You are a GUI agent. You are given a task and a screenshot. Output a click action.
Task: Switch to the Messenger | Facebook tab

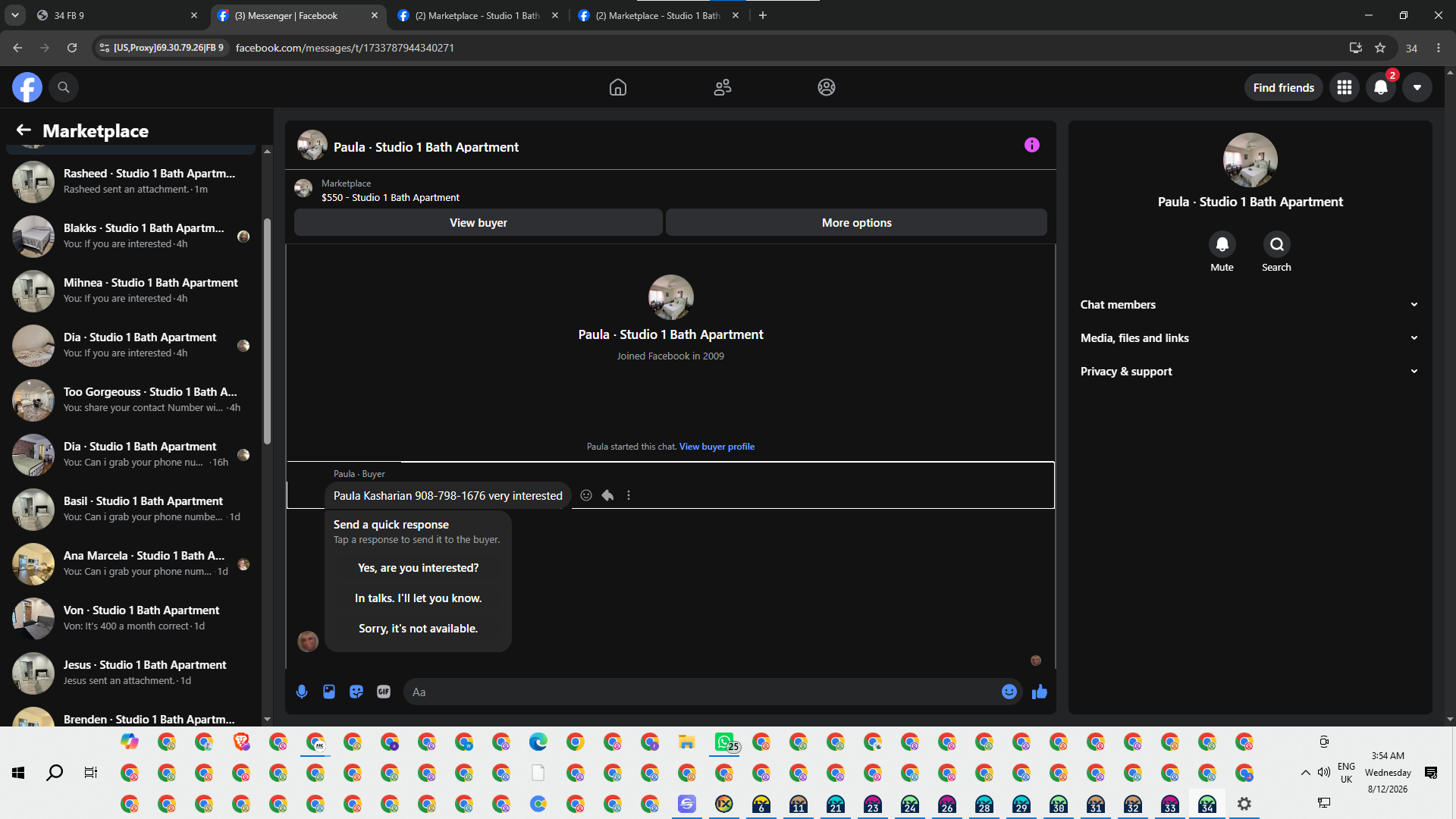pyautogui.click(x=297, y=15)
